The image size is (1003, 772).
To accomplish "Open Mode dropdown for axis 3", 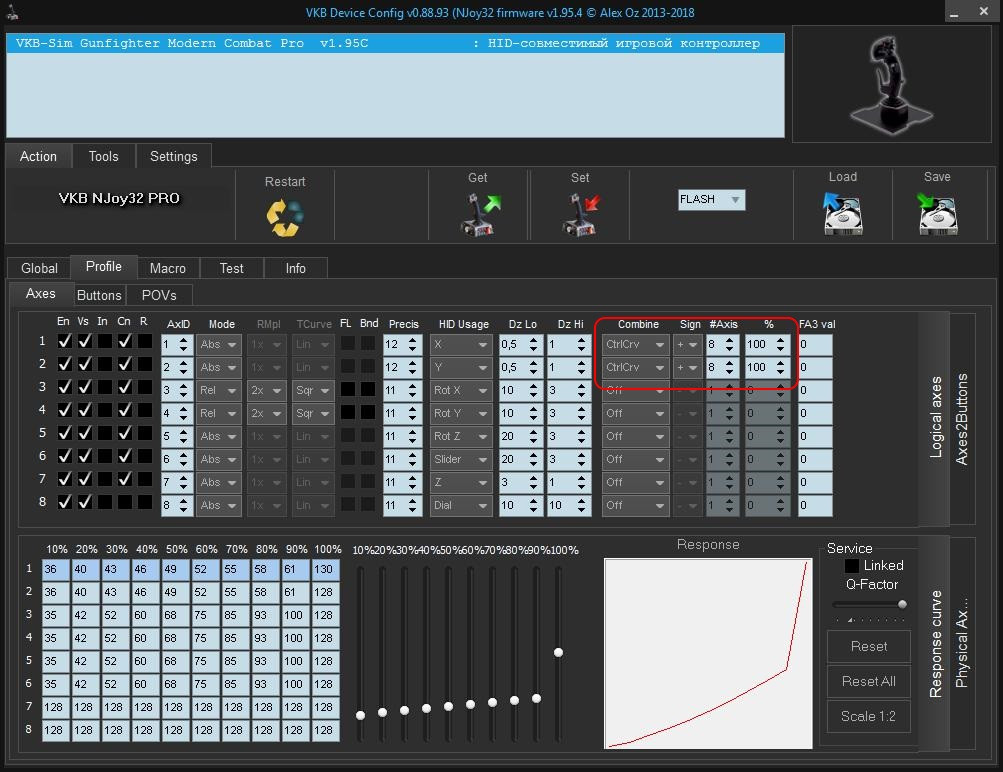I will [x=218, y=390].
